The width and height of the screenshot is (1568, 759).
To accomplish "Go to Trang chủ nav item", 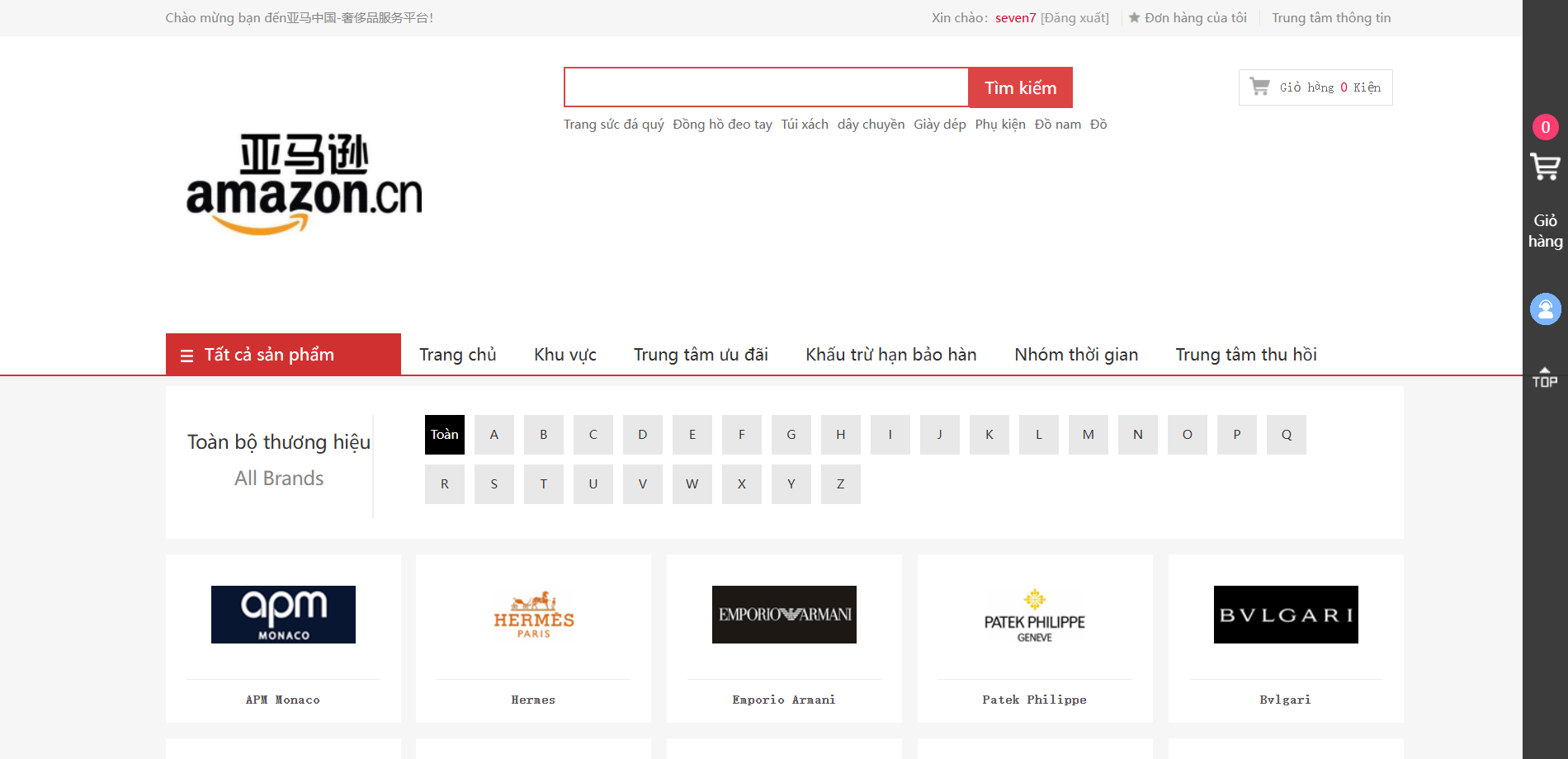I will point(458,355).
